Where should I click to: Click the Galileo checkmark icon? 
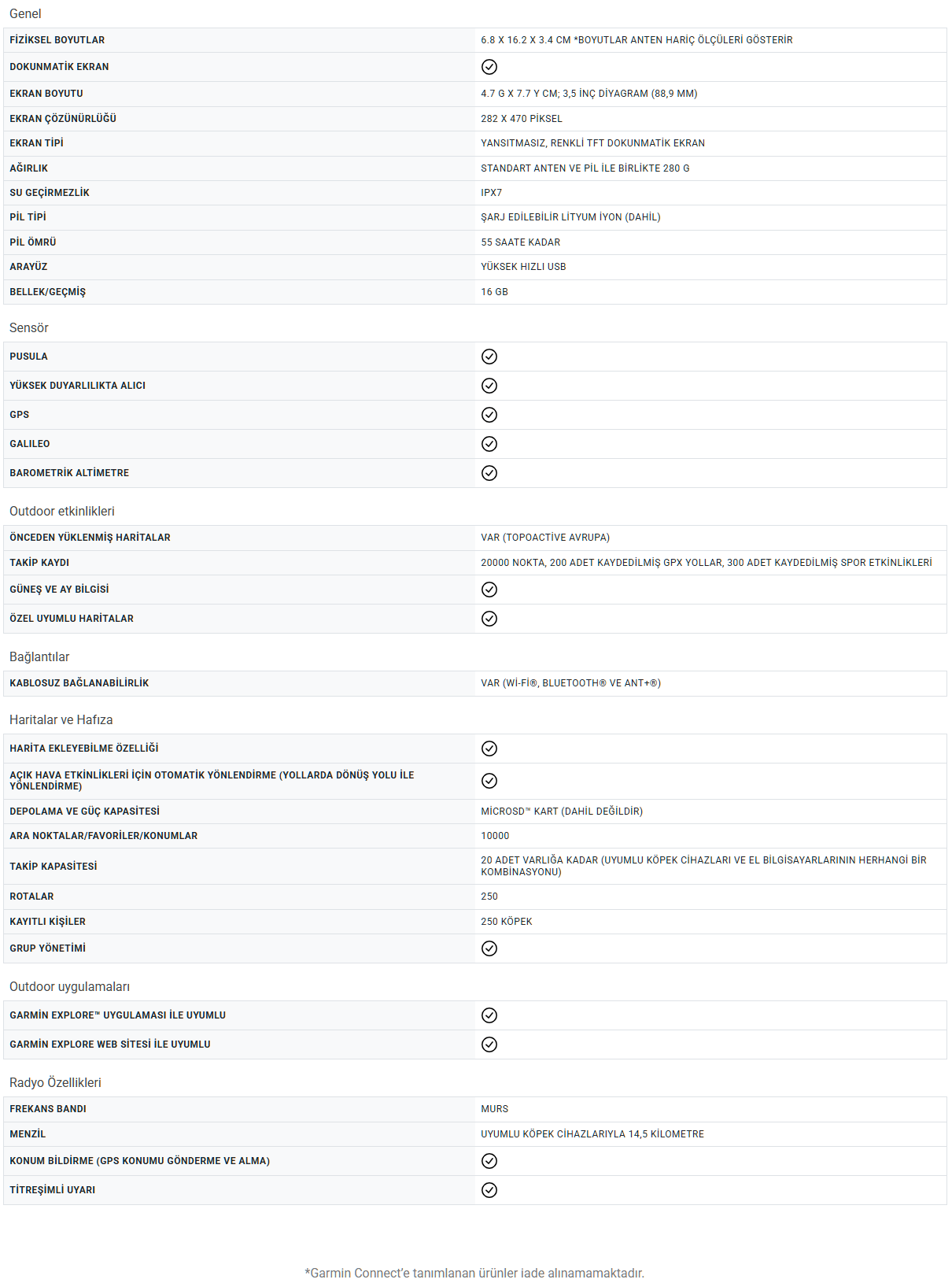pos(489,444)
